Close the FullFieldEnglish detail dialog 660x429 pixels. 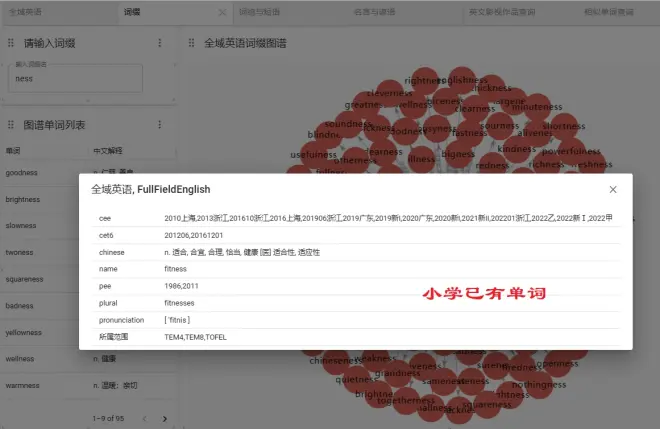613,189
